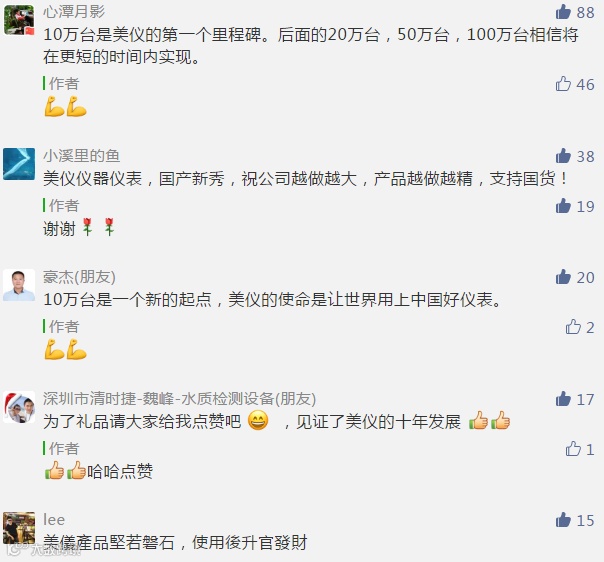Like the 哈哈点赞 author reply
The width and height of the screenshot is (604, 562).
(x=573, y=449)
